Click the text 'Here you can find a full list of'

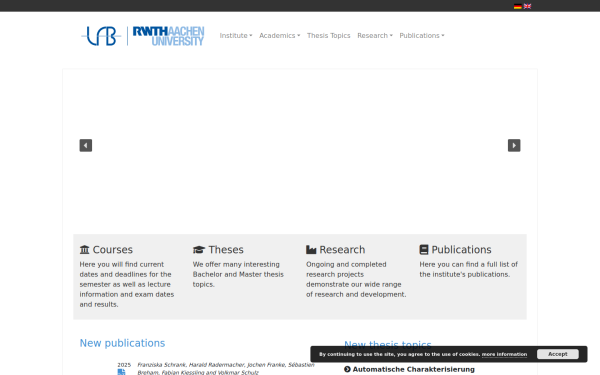[468, 264]
